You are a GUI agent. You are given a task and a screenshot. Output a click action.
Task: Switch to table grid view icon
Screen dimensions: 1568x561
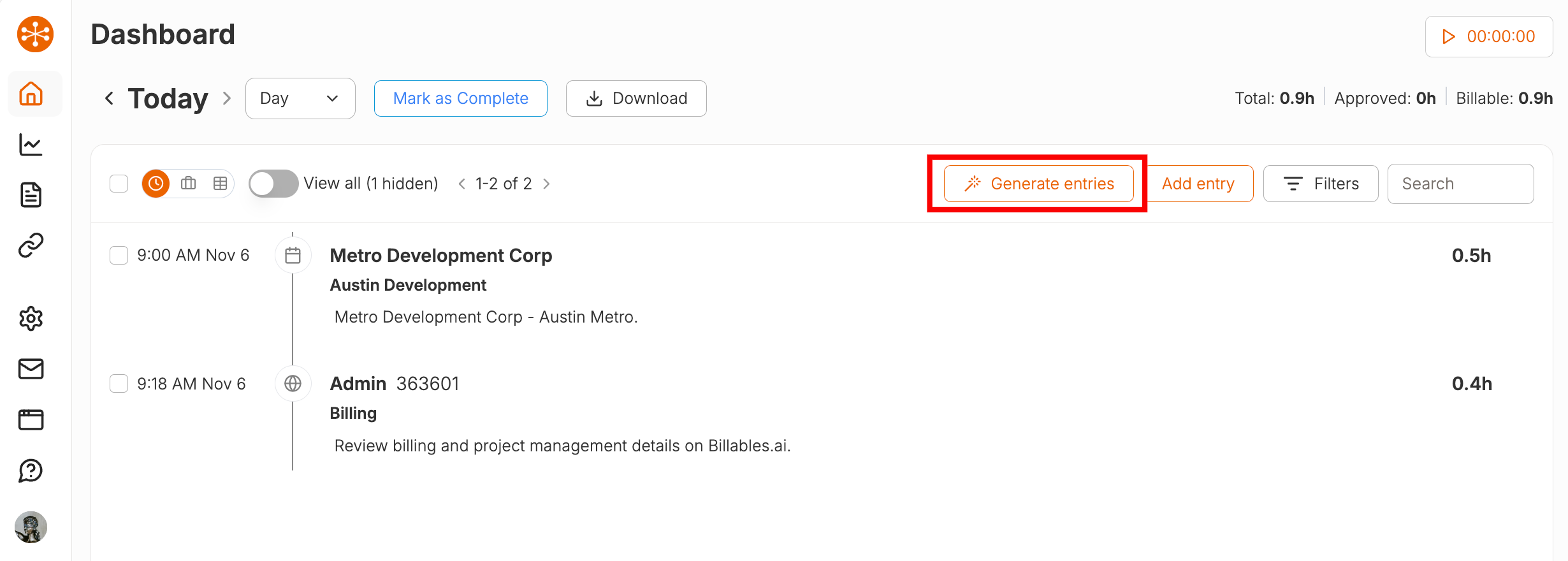point(220,184)
